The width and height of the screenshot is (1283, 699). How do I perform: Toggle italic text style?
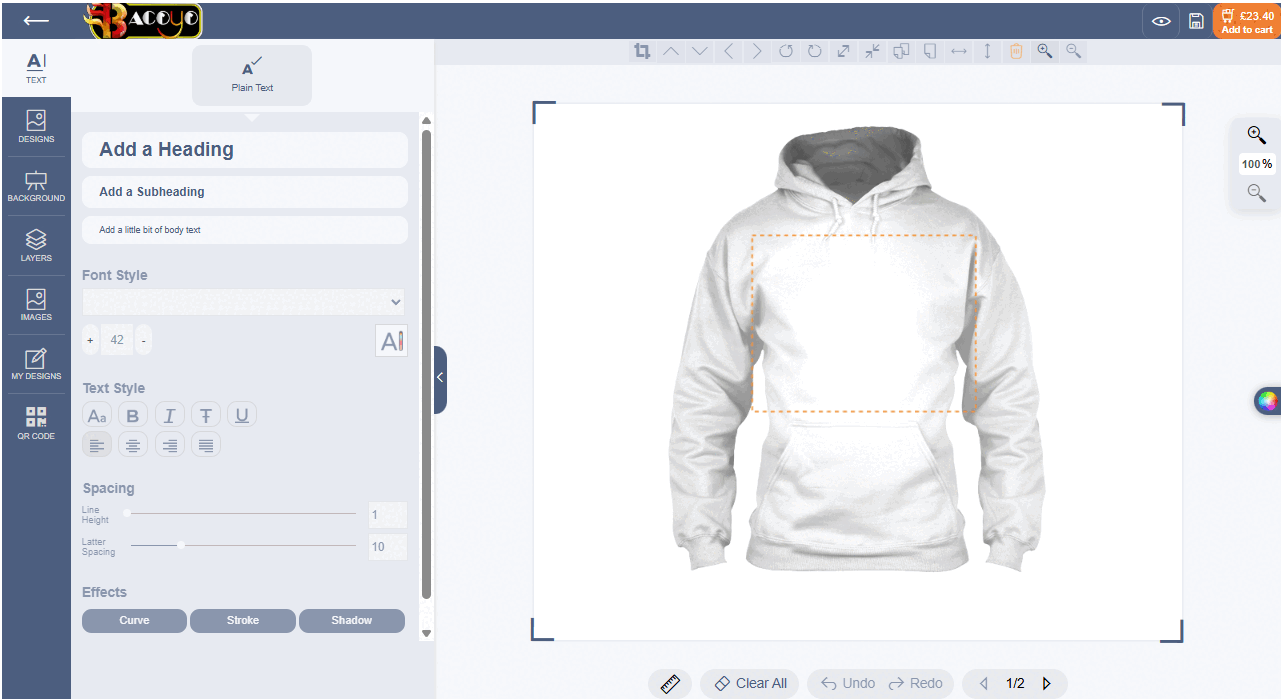(x=170, y=415)
